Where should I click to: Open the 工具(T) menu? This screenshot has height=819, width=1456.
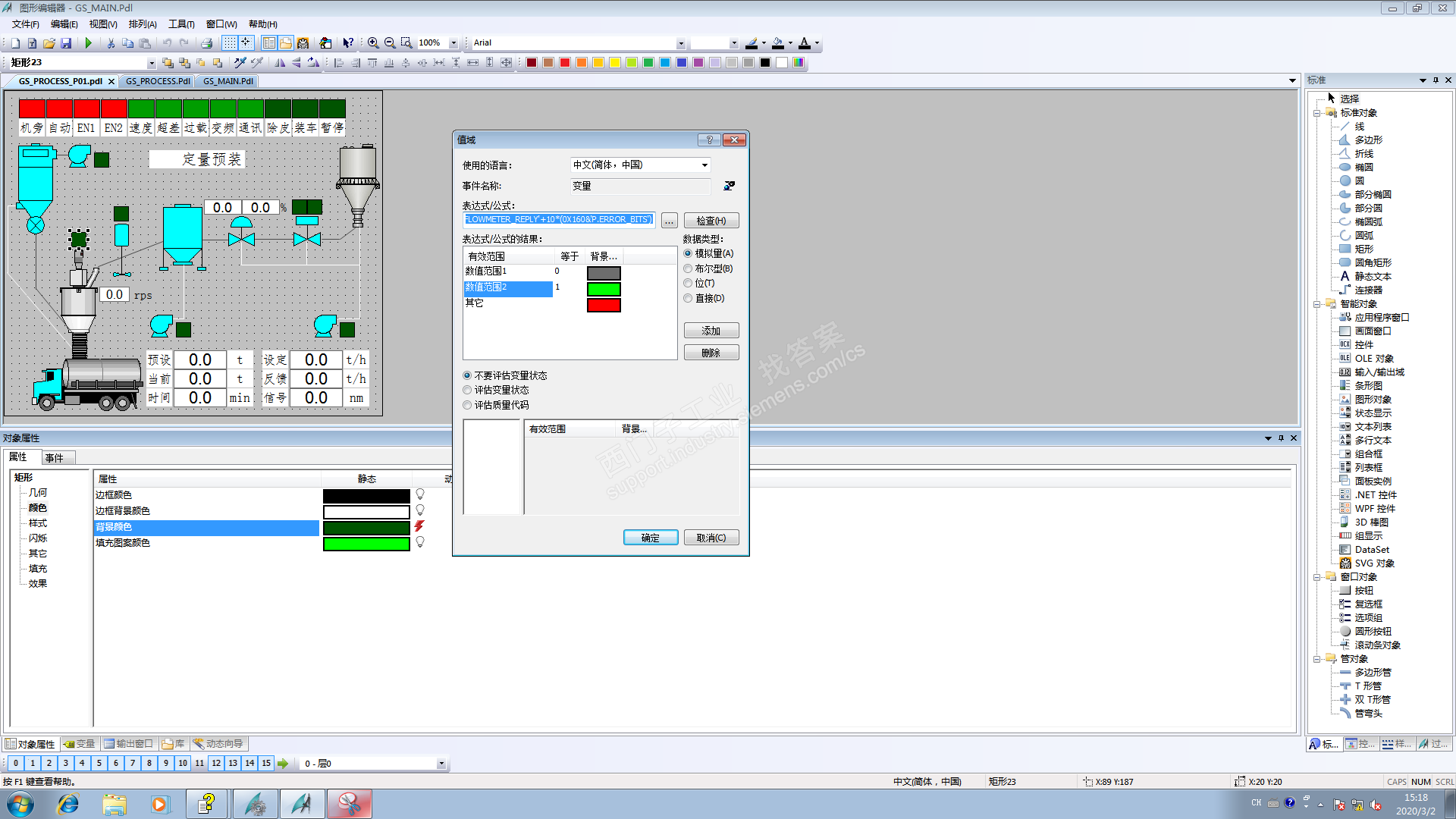[181, 24]
